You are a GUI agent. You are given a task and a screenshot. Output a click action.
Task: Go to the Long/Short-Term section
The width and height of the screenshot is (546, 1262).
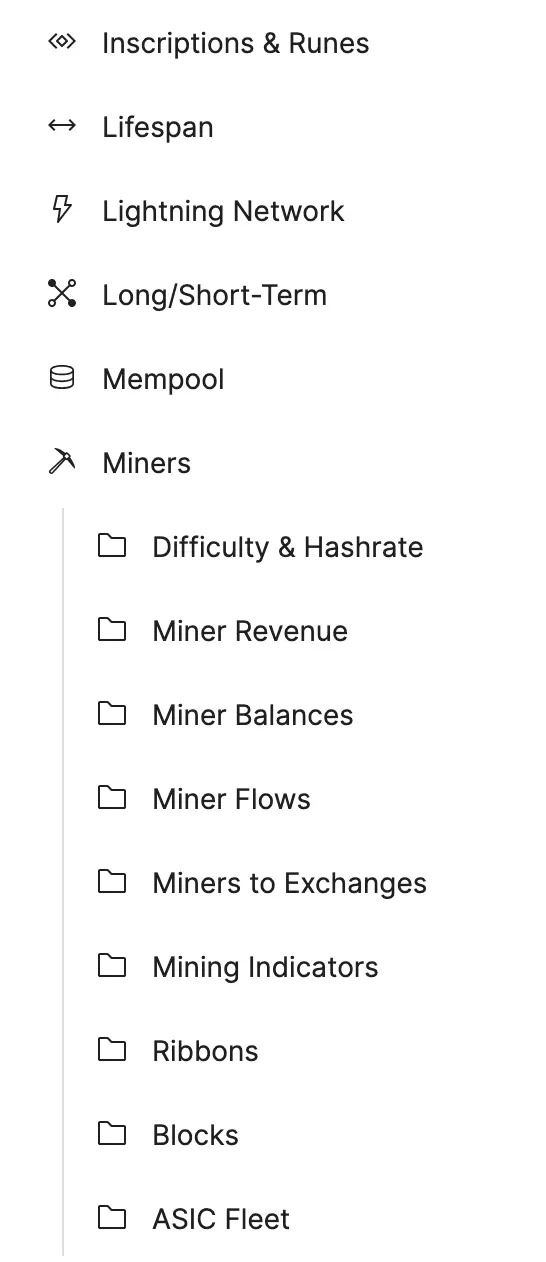tap(214, 295)
